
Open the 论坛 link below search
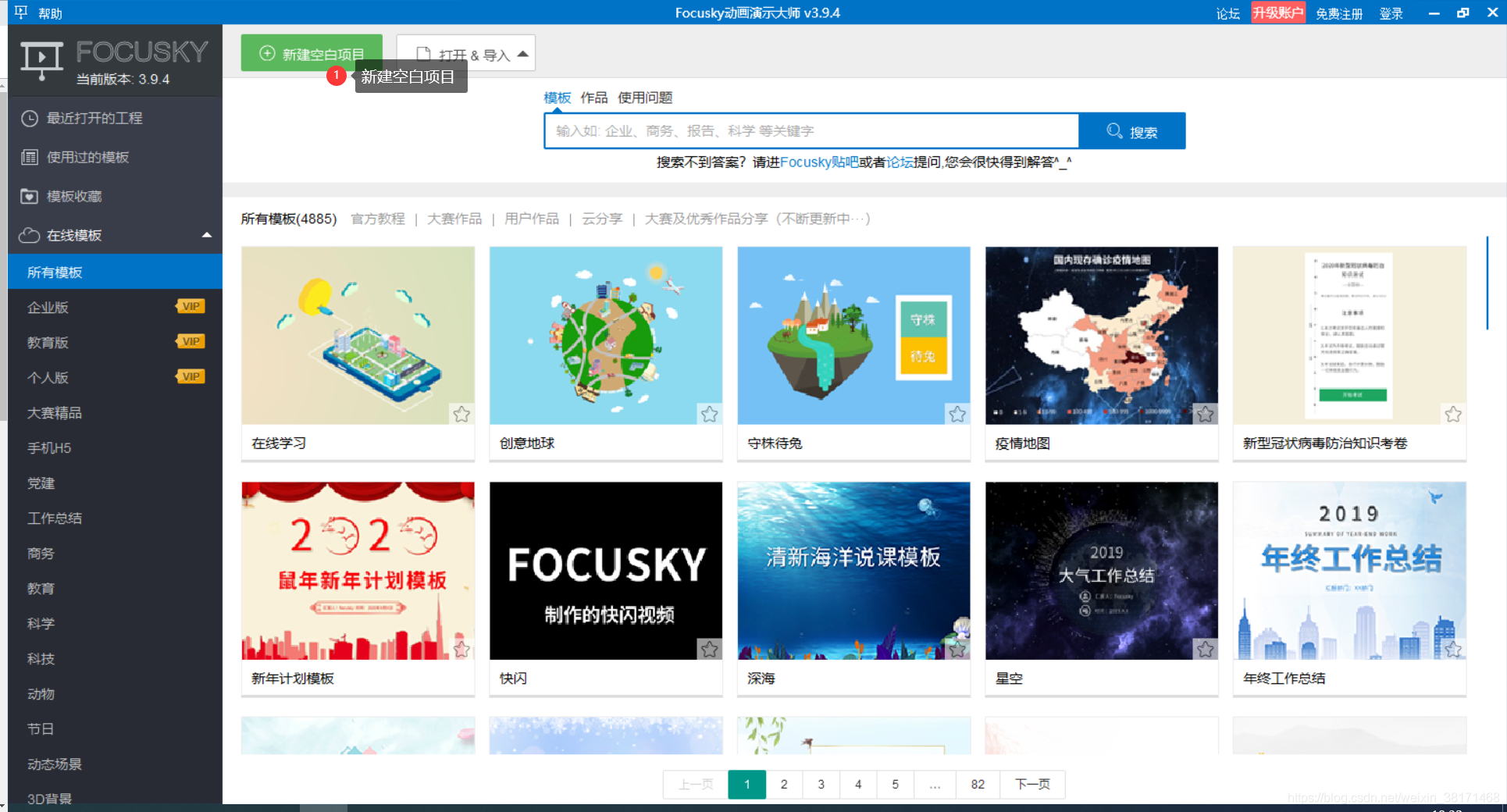[900, 162]
